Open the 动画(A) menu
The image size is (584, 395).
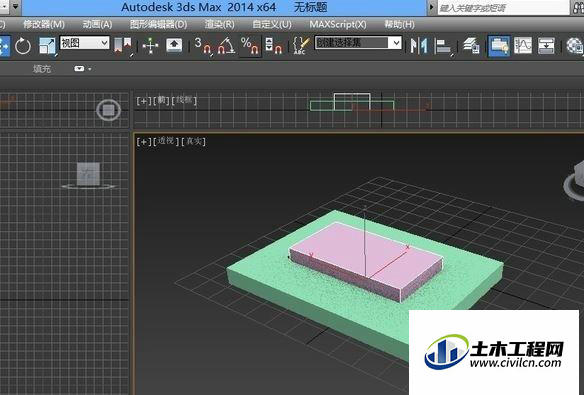coord(97,25)
